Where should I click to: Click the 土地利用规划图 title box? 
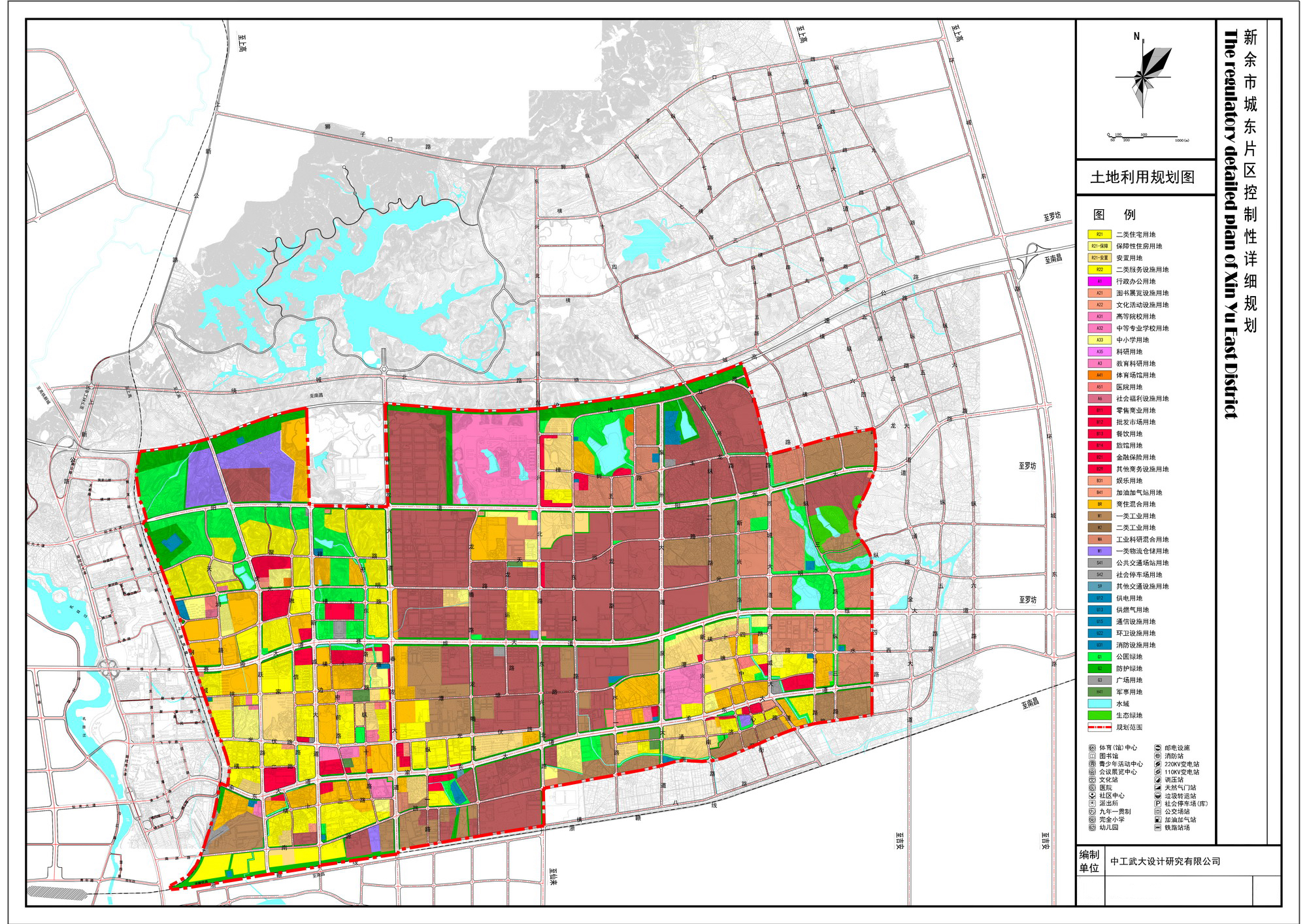click(x=1143, y=177)
